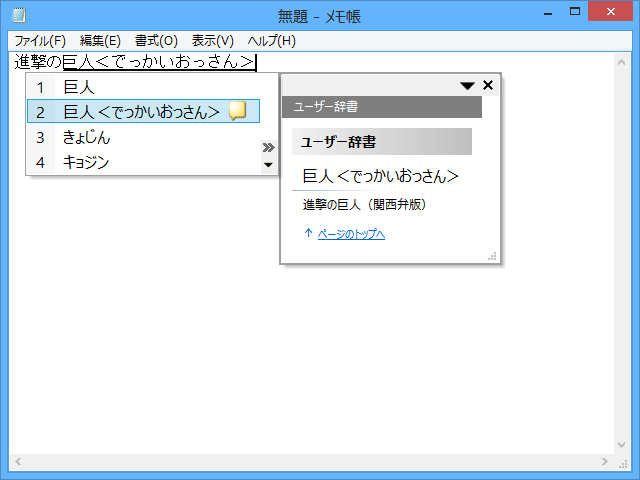Select candidate 2 巨人＜でっかいおっさん＞
This screenshot has height=480, width=640.
click(x=143, y=111)
